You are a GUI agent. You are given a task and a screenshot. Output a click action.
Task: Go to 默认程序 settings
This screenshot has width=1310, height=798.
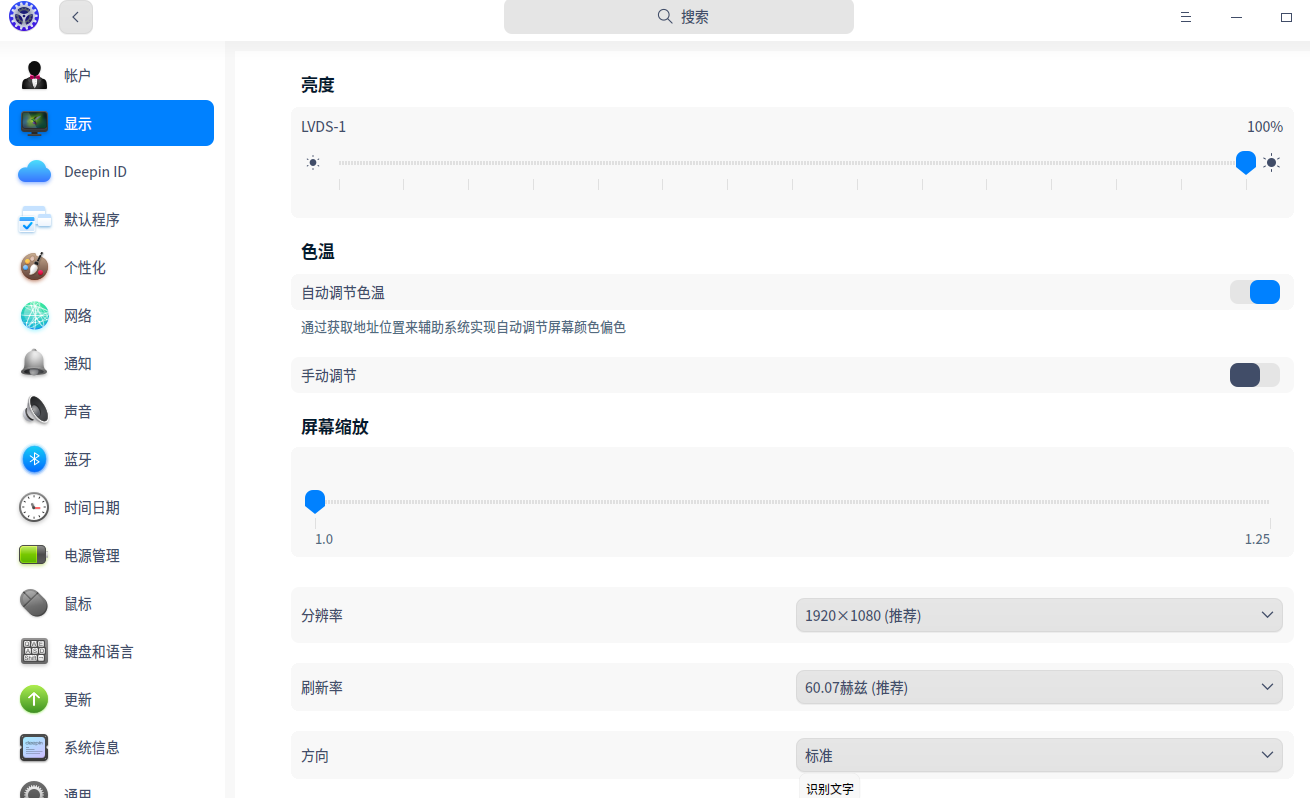pyautogui.click(x=111, y=220)
